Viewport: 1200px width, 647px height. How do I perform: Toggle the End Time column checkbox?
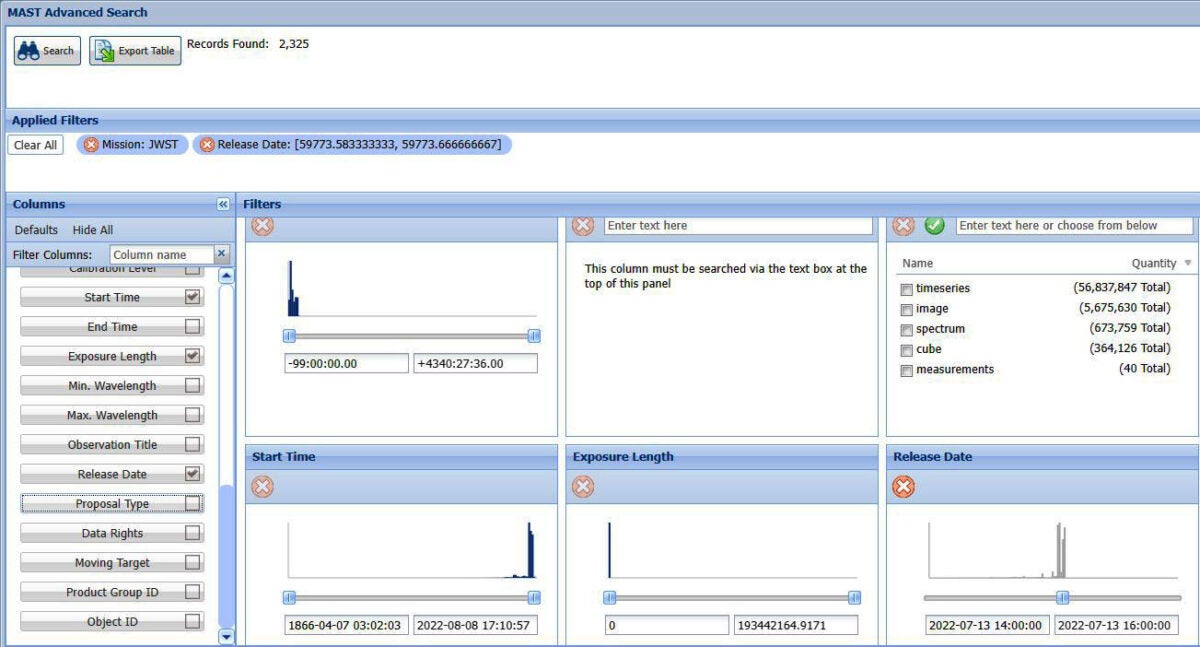[x=193, y=327]
